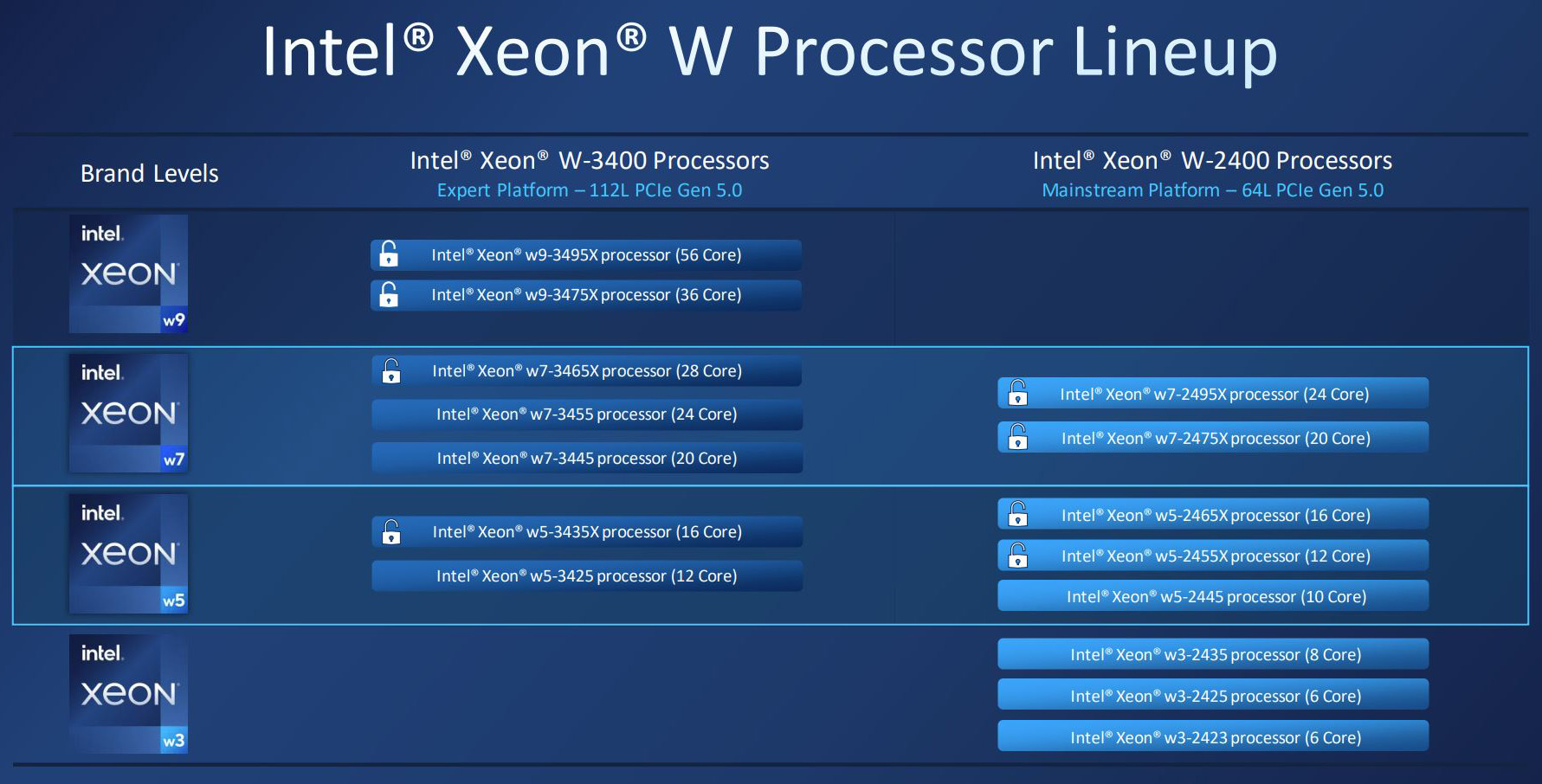
Task: Click the unlock icon next to w5-2465X
Action: click(x=1018, y=514)
